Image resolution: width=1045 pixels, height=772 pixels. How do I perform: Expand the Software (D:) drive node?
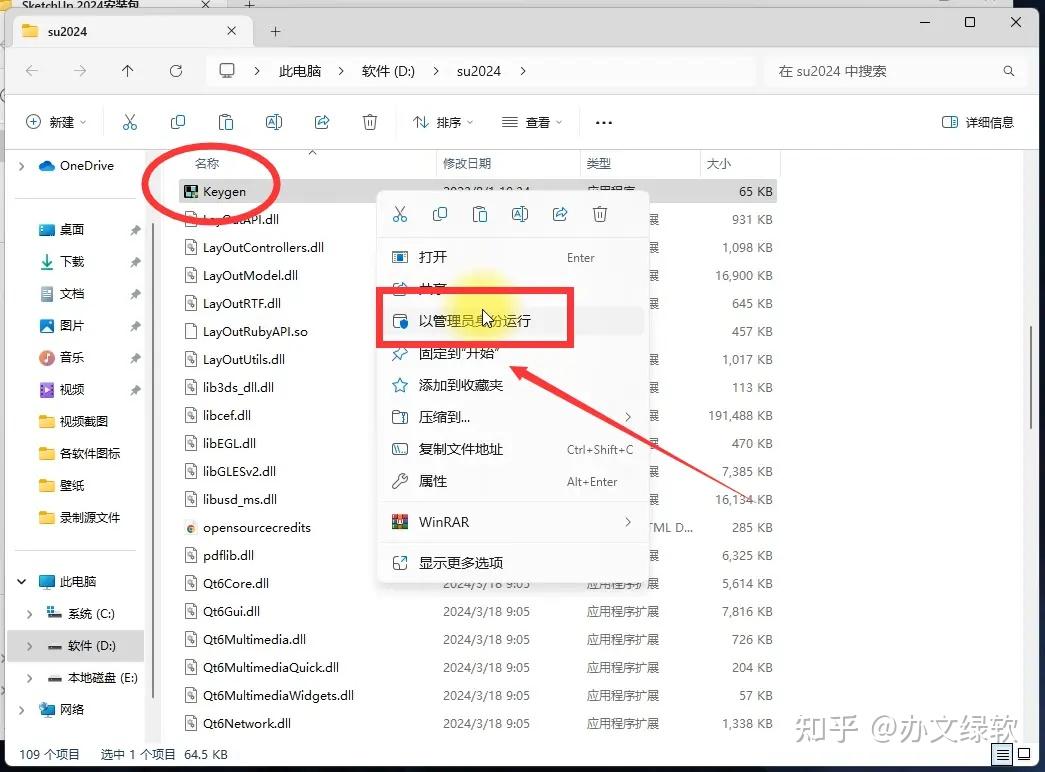coord(29,646)
